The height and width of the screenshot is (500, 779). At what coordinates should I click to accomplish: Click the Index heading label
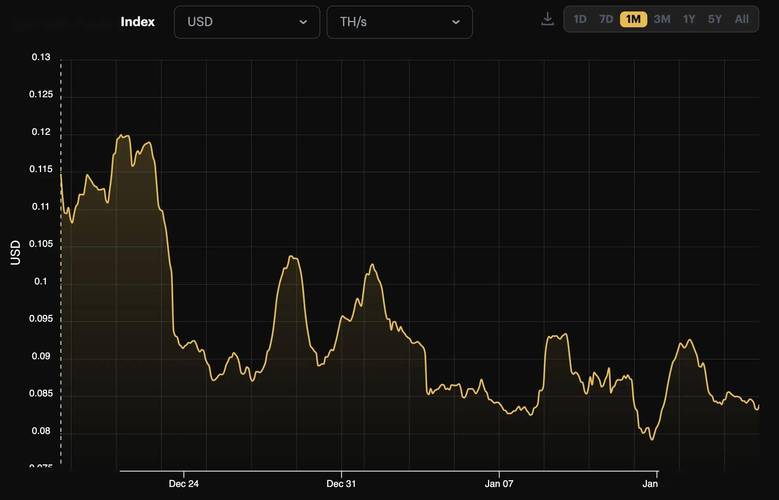(x=138, y=22)
